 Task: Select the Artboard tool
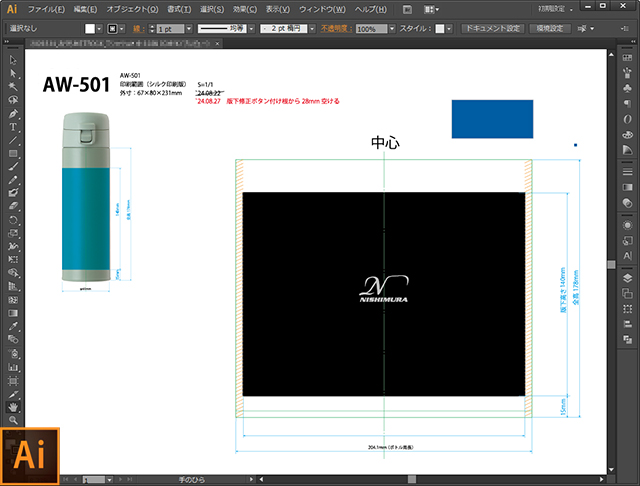(13, 381)
